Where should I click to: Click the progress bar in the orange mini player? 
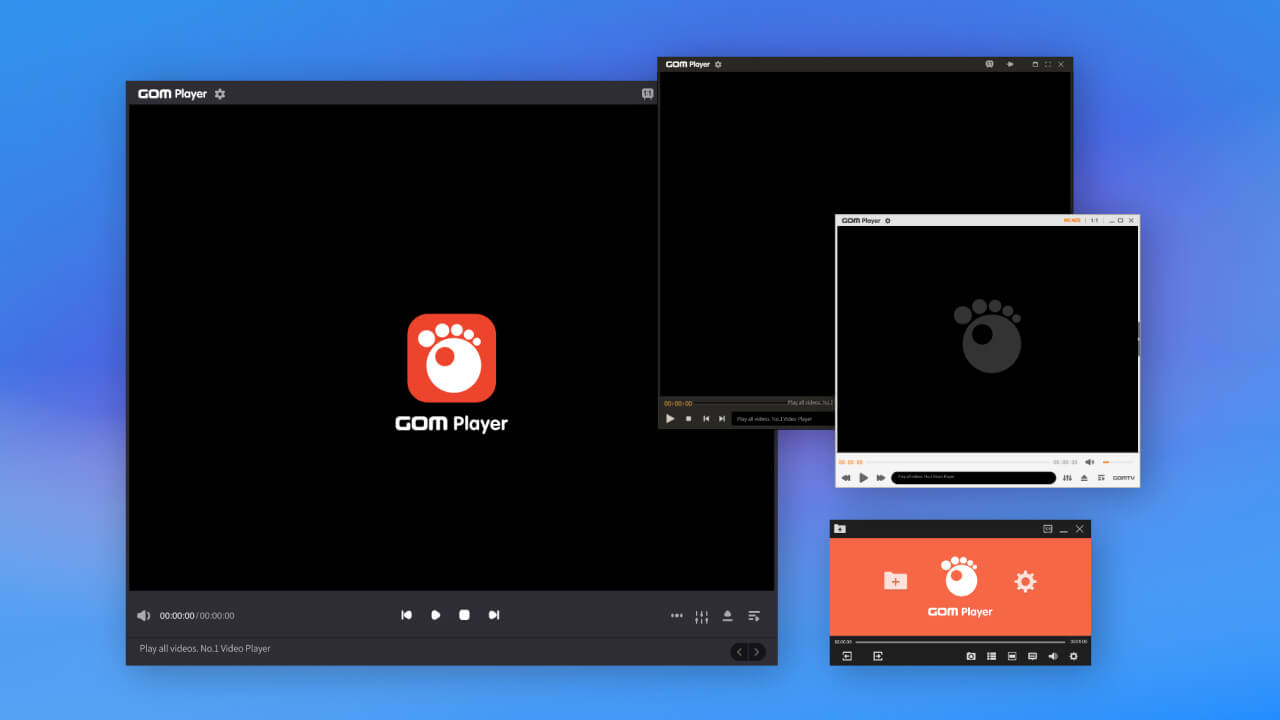pyautogui.click(x=961, y=642)
